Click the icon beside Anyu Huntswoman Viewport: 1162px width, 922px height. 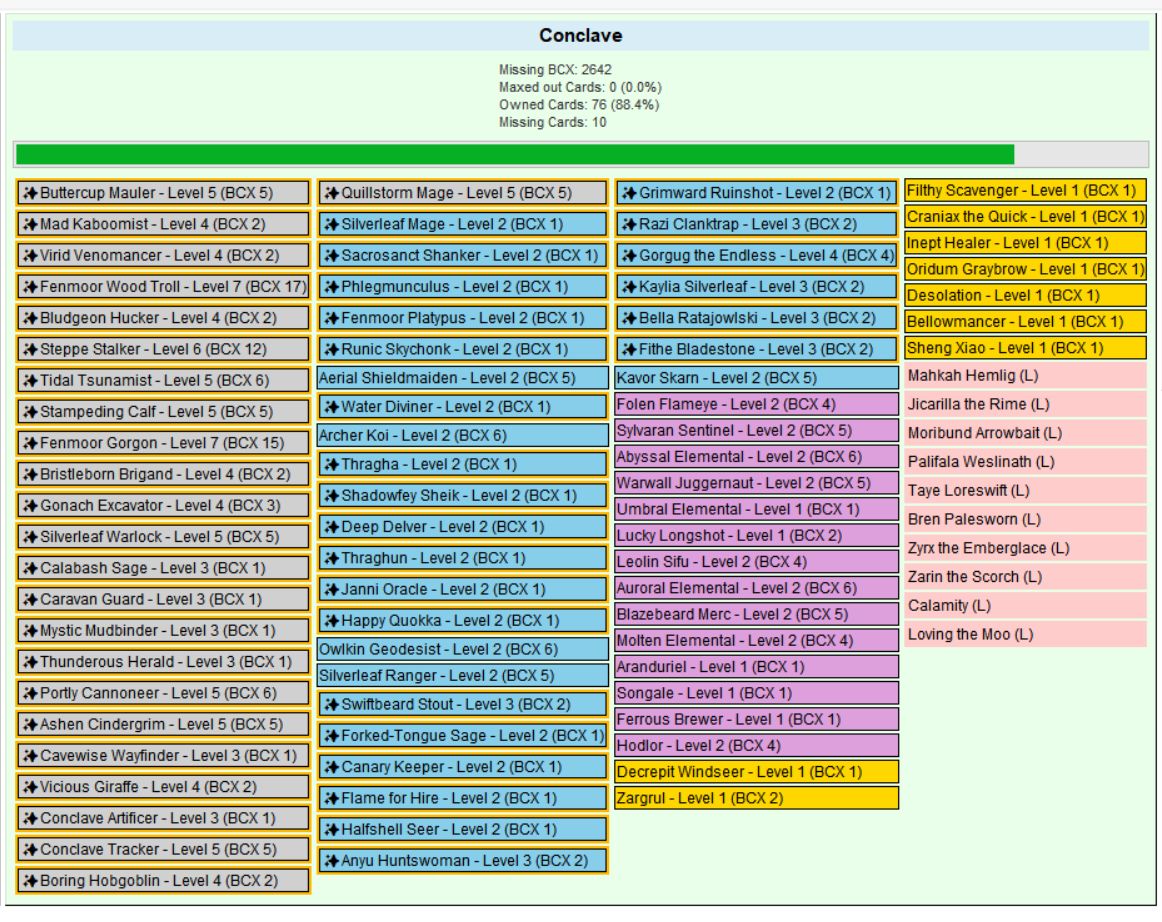(331, 861)
